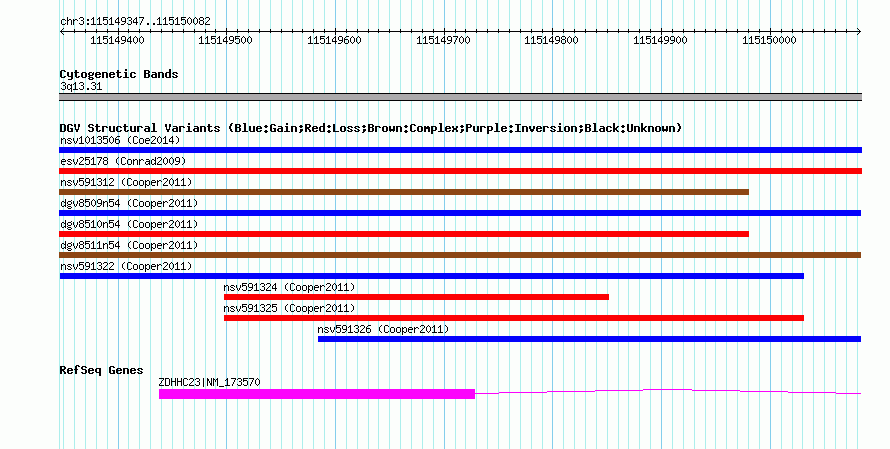Click ruler position 115149700
The image size is (890, 449).
pyautogui.click(x=443, y=40)
